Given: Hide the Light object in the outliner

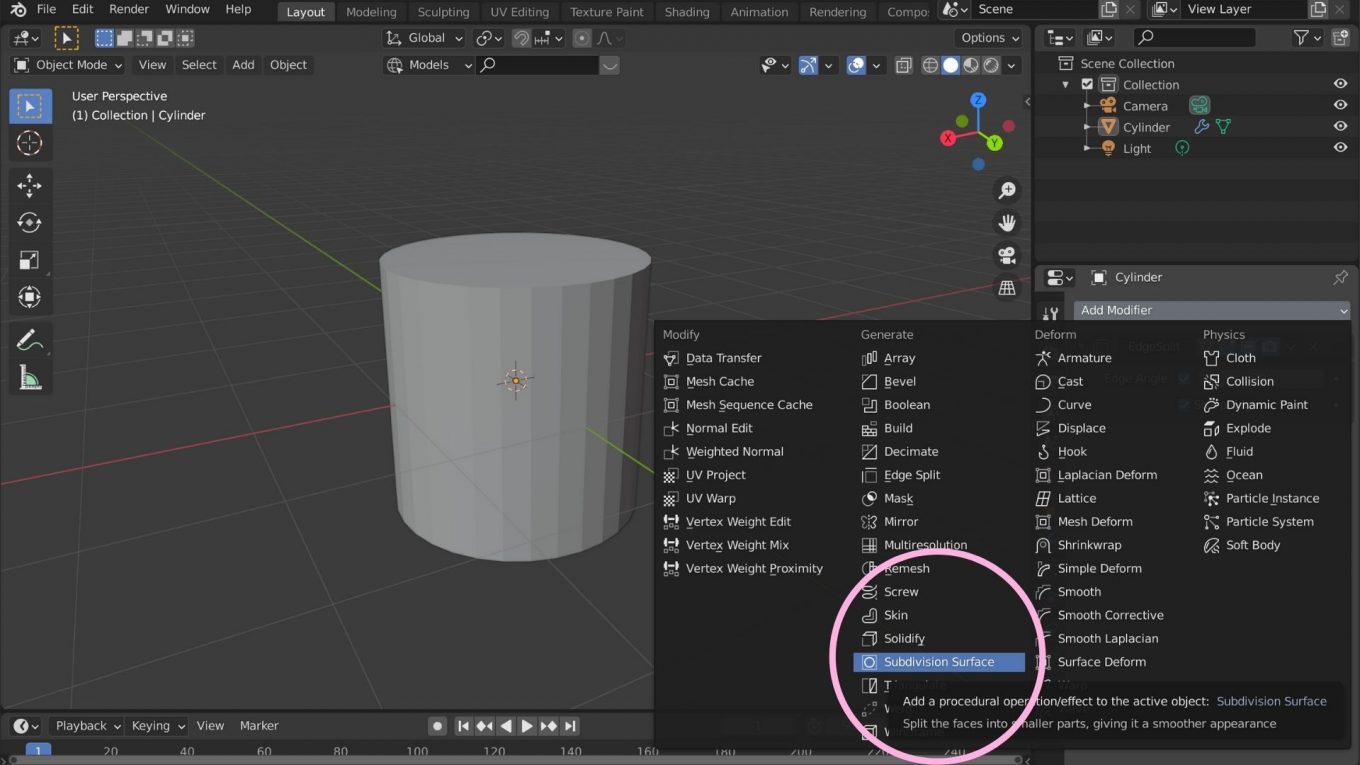Looking at the screenshot, I should coord(1341,147).
